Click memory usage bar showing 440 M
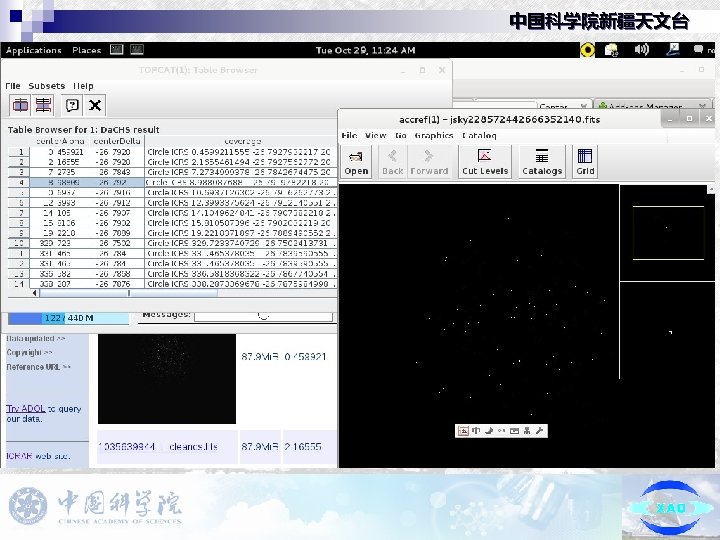 (68, 318)
